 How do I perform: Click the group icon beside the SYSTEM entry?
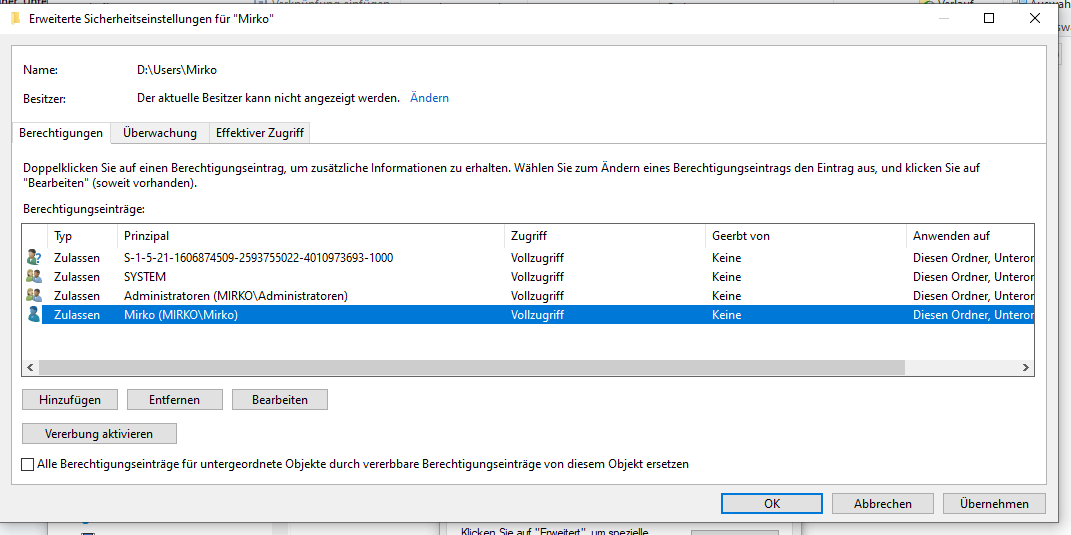pos(33,277)
